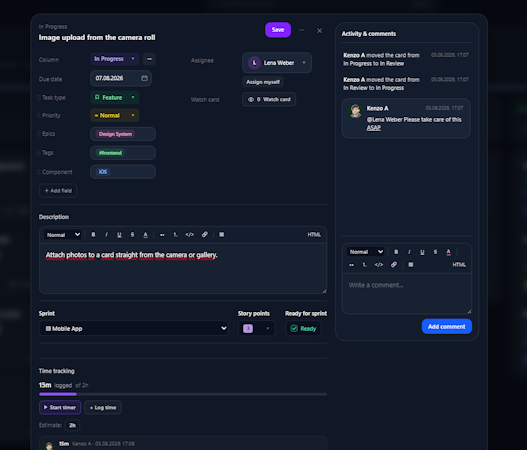
Task: Open the Mobile App sprint selector
Action: click(x=134, y=329)
